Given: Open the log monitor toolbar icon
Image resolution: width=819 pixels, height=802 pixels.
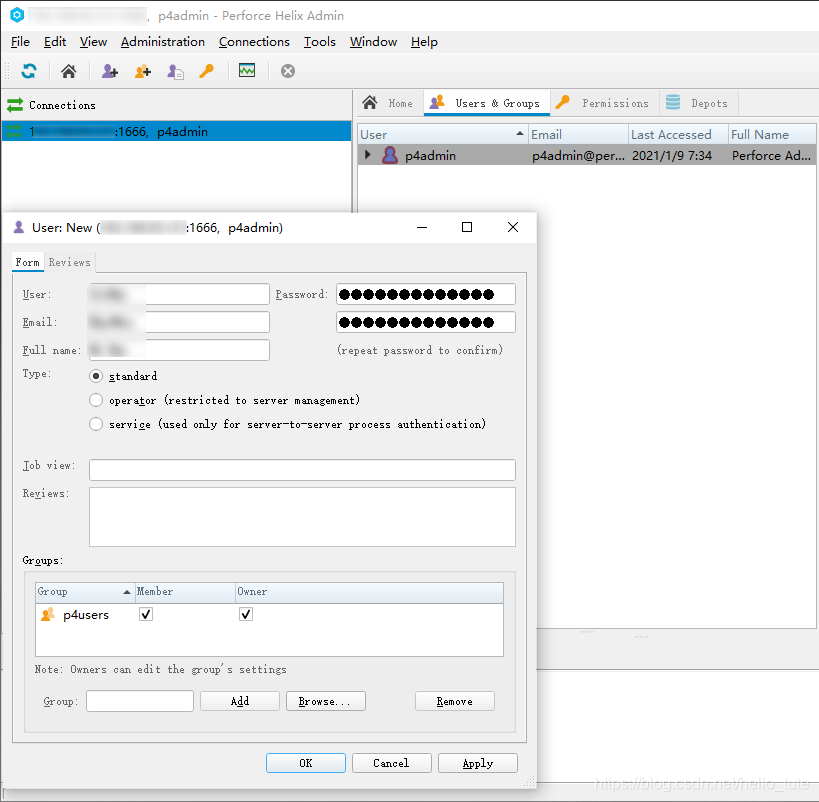Looking at the screenshot, I should tap(247, 70).
